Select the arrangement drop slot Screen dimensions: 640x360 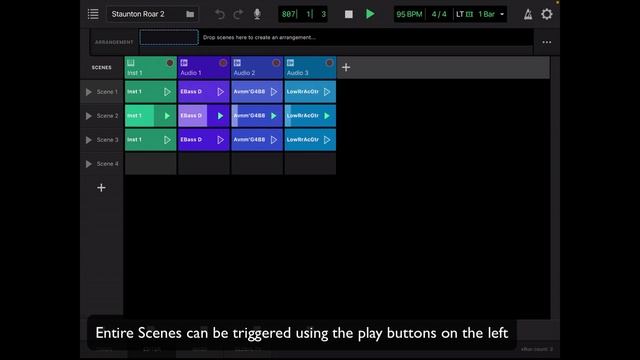pyautogui.click(x=169, y=38)
